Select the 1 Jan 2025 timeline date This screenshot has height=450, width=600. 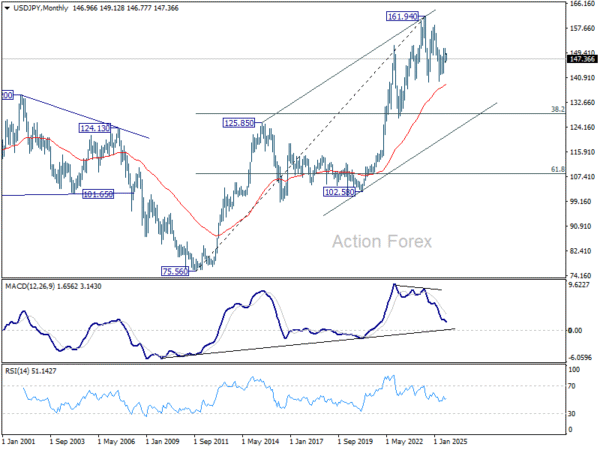pos(450,442)
